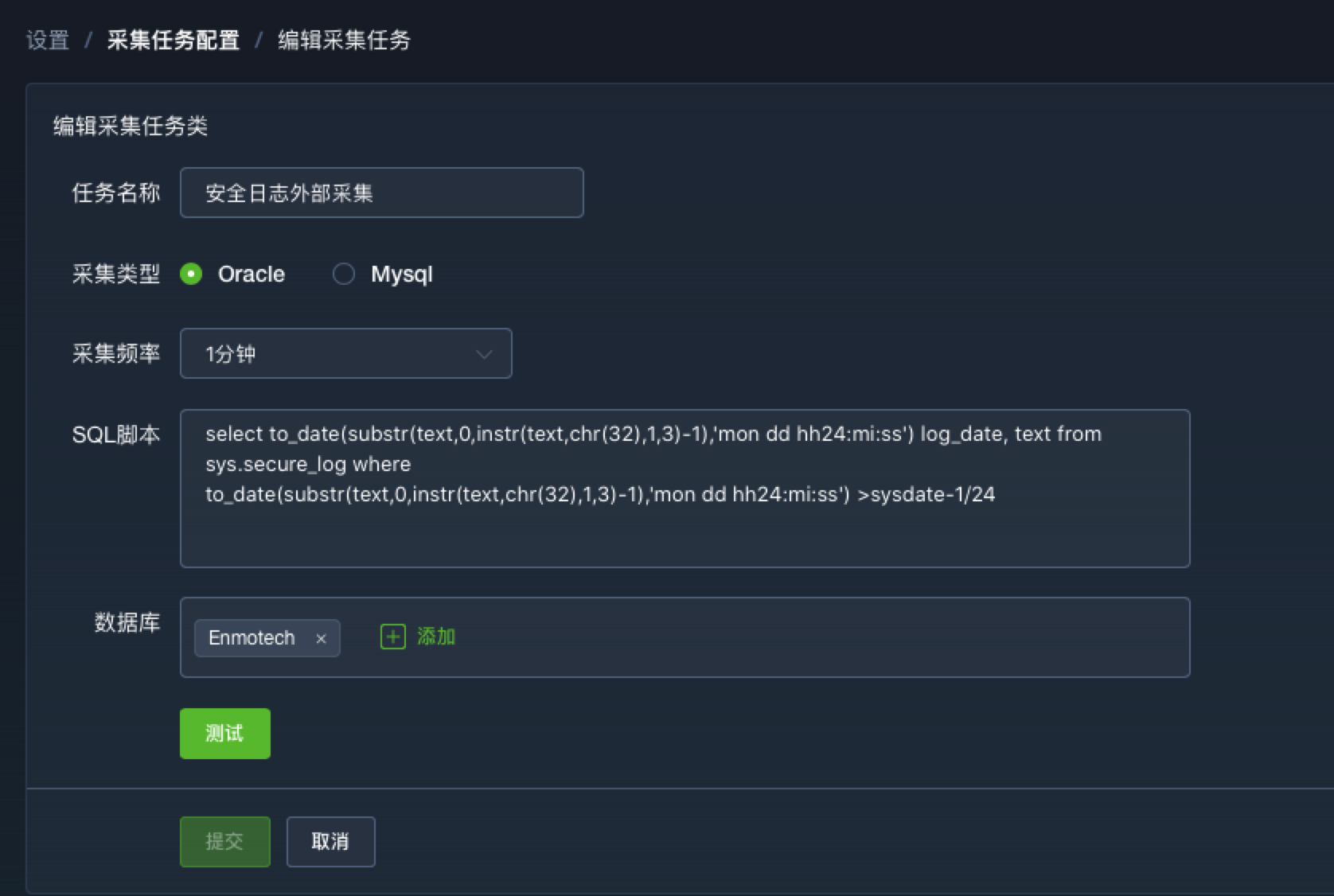Go to 设置 breadcrumb
The height and width of the screenshot is (896, 1334).
(x=48, y=40)
